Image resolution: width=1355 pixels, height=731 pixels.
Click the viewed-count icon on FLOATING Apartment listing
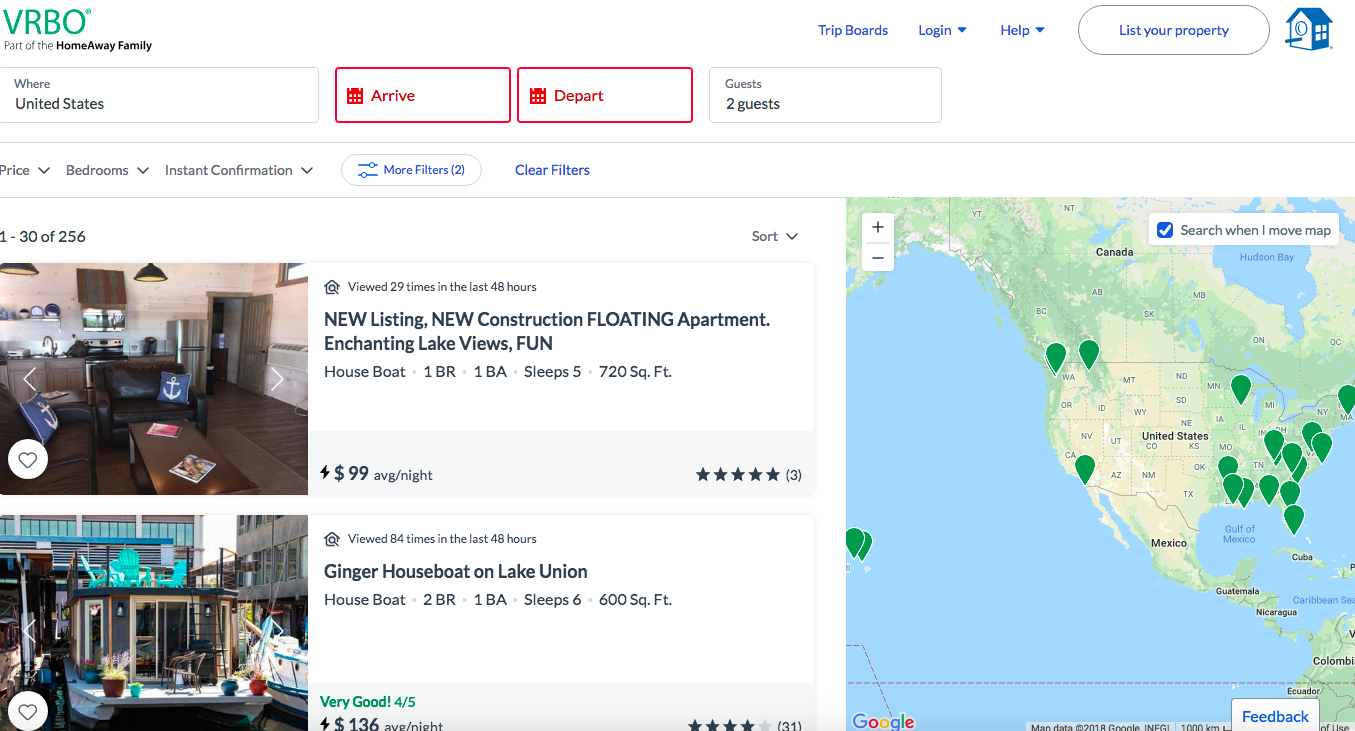click(x=332, y=287)
